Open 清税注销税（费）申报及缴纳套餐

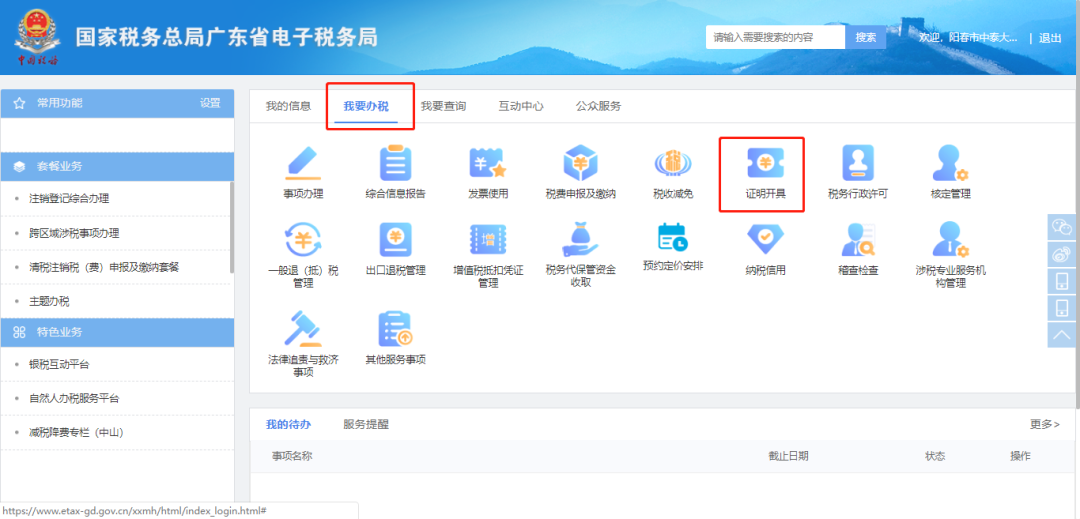[104, 267]
